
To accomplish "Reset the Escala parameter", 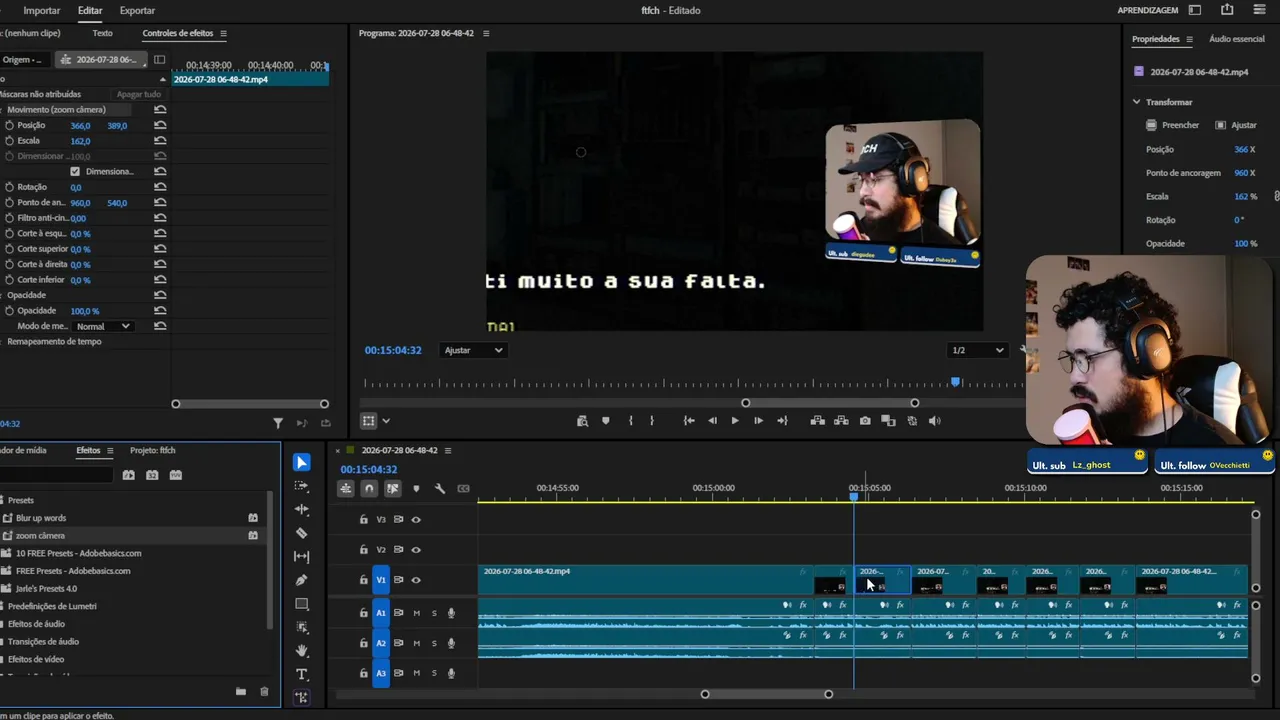I will [160, 141].
